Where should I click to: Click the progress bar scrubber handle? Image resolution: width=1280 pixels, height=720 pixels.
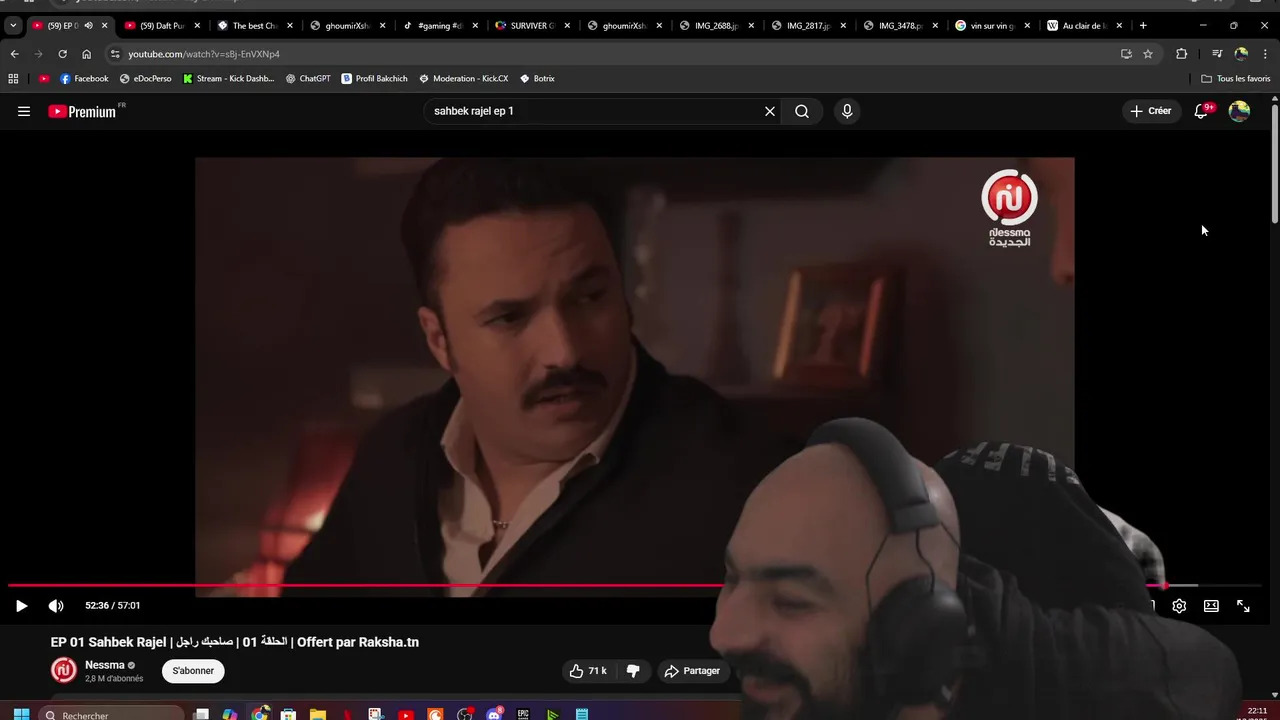pos(1164,585)
